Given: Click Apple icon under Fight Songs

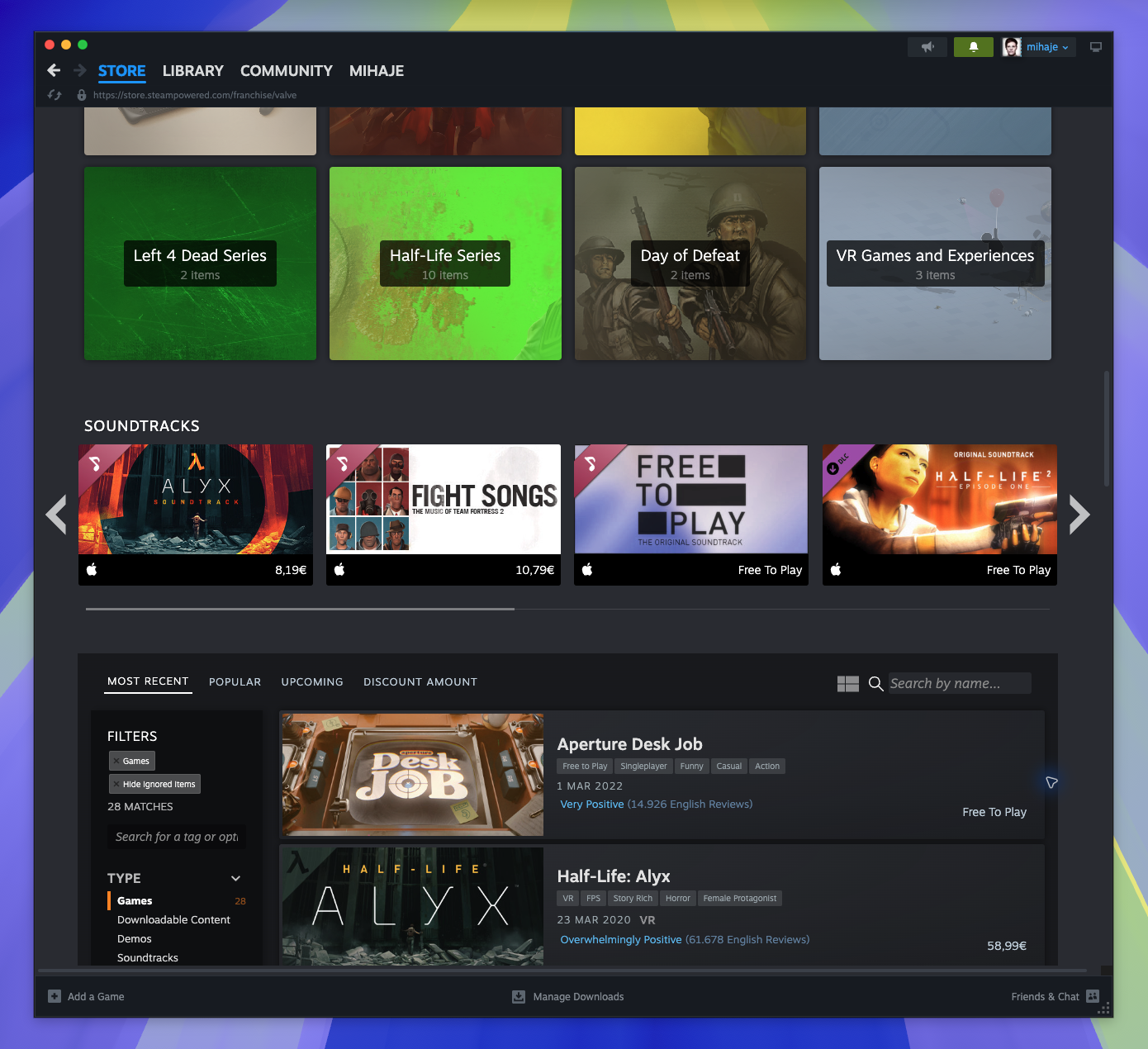Looking at the screenshot, I should (339, 569).
